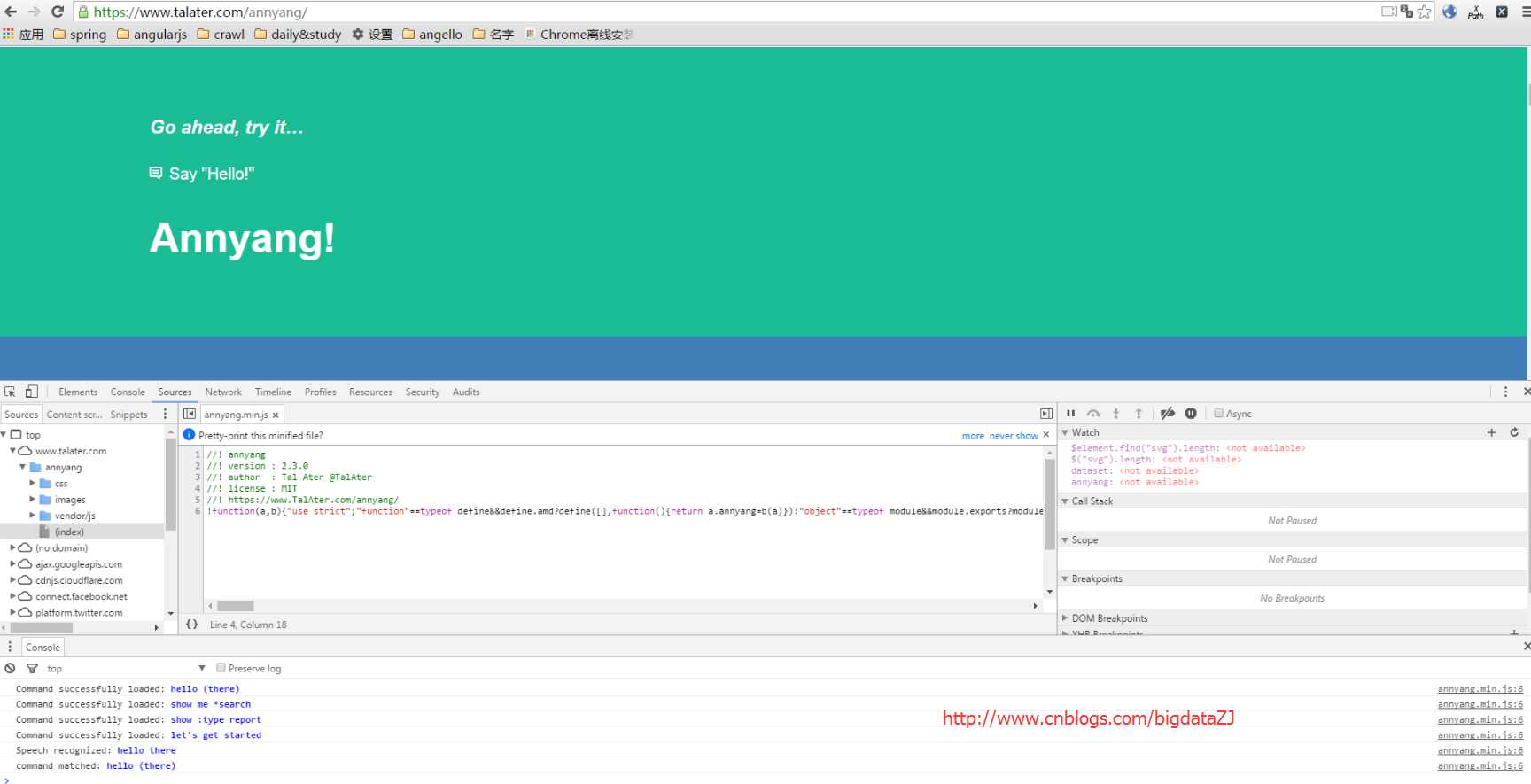Clear the console log

(x=10, y=668)
